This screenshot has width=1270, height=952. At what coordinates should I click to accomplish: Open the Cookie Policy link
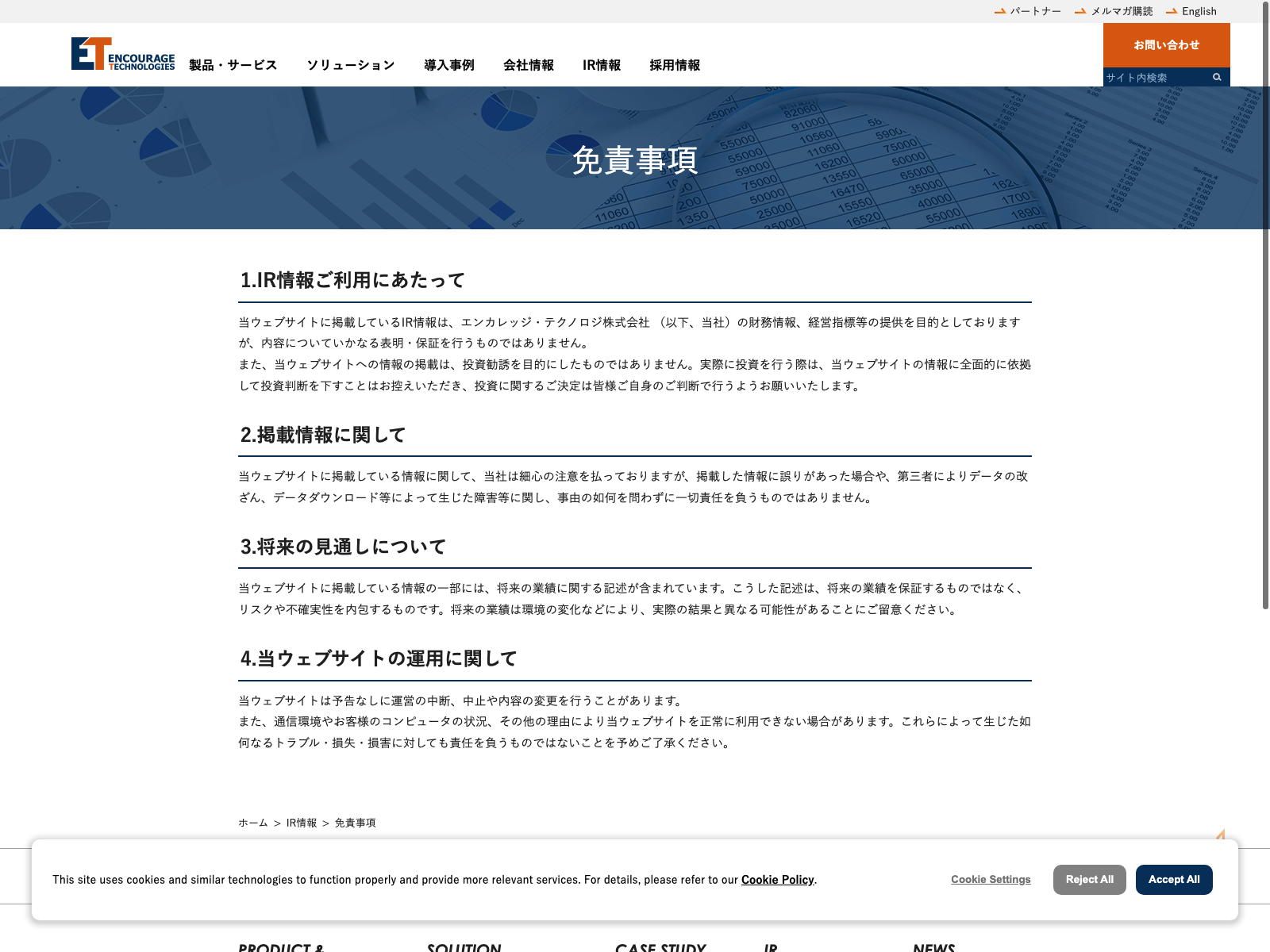tap(777, 880)
